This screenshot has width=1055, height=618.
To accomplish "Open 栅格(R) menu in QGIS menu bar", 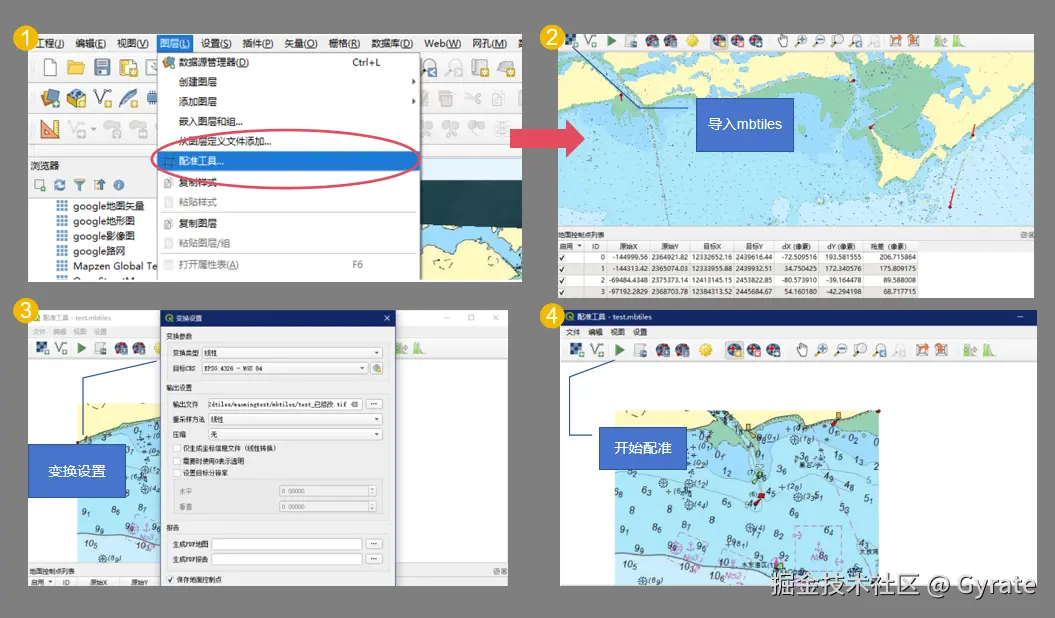I will point(344,43).
